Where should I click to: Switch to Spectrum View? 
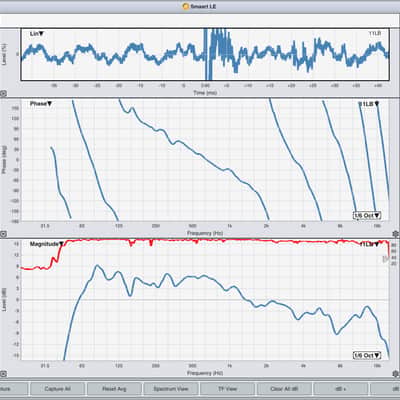click(x=171, y=389)
